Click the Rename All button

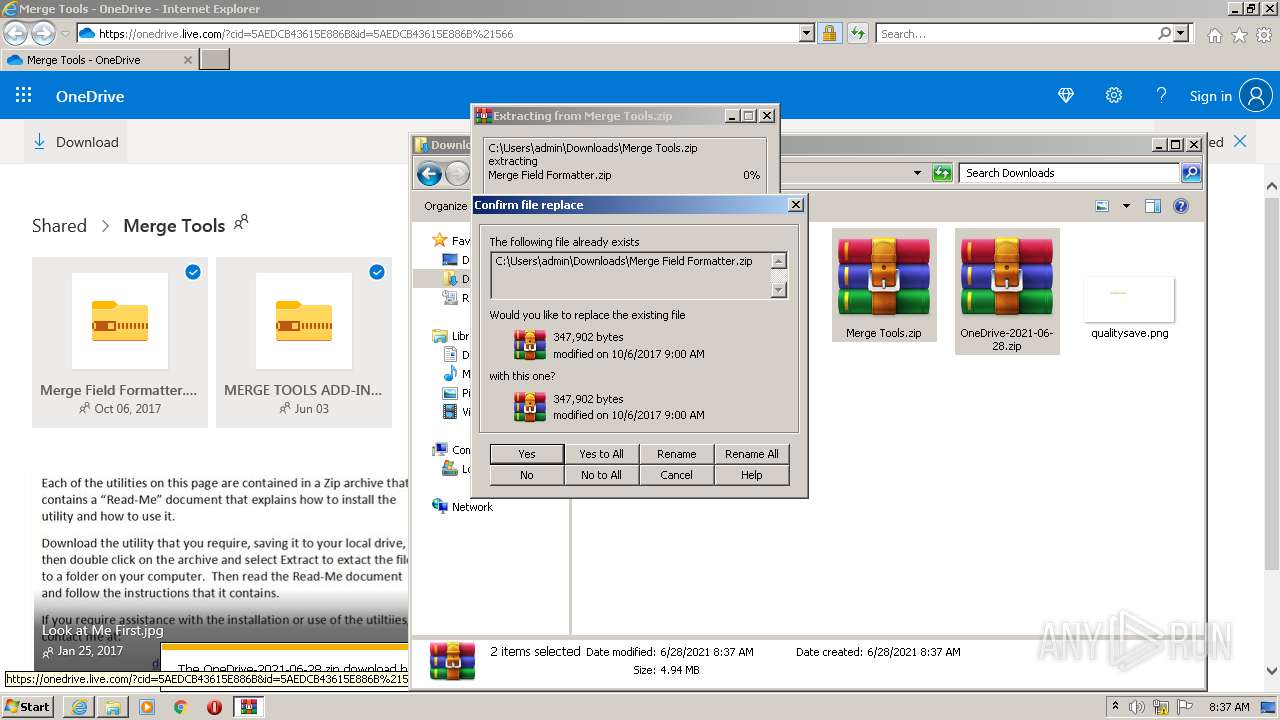(x=752, y=454)
